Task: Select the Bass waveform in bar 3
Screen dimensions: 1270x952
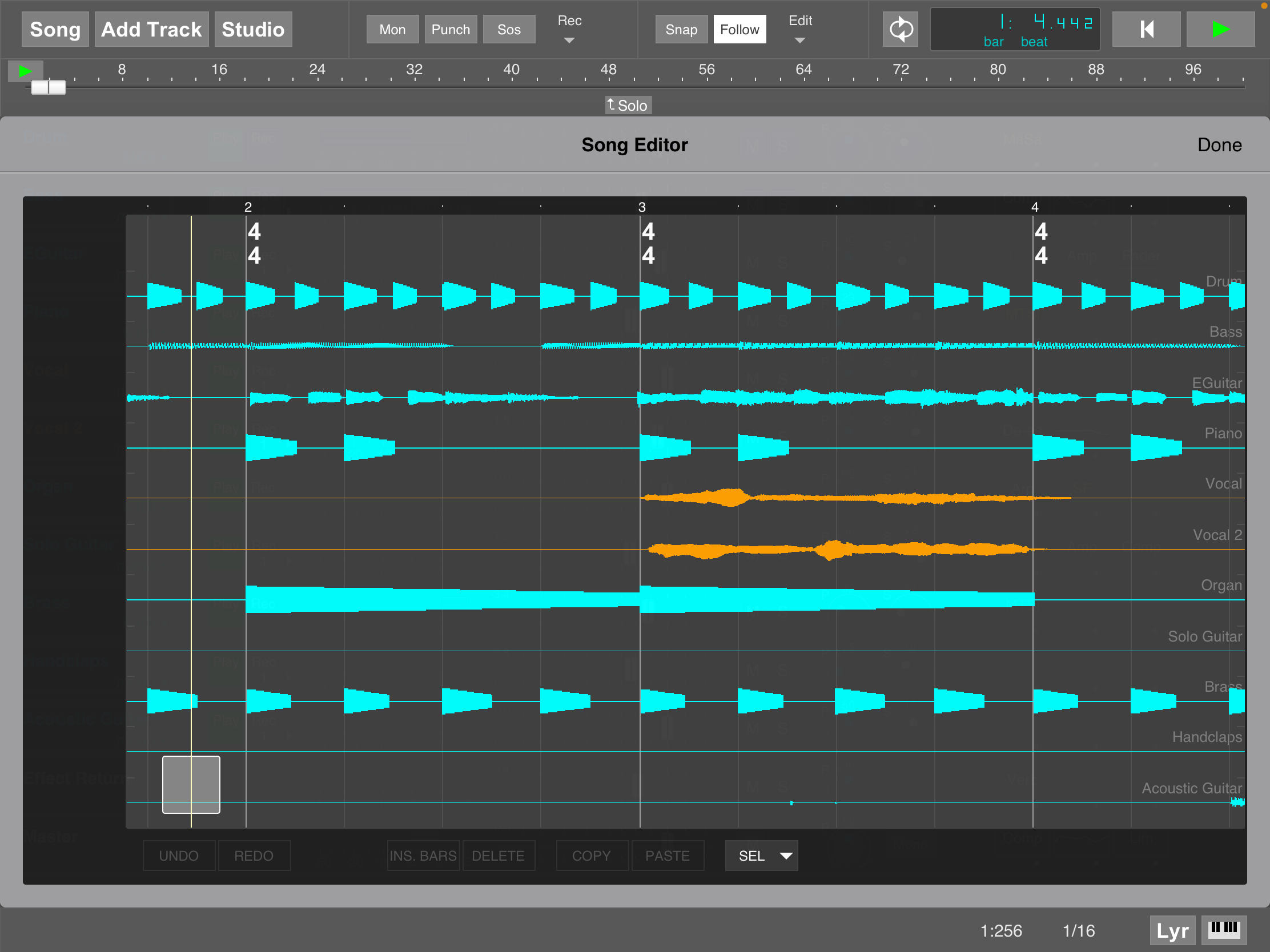Action: pos(837,345)
